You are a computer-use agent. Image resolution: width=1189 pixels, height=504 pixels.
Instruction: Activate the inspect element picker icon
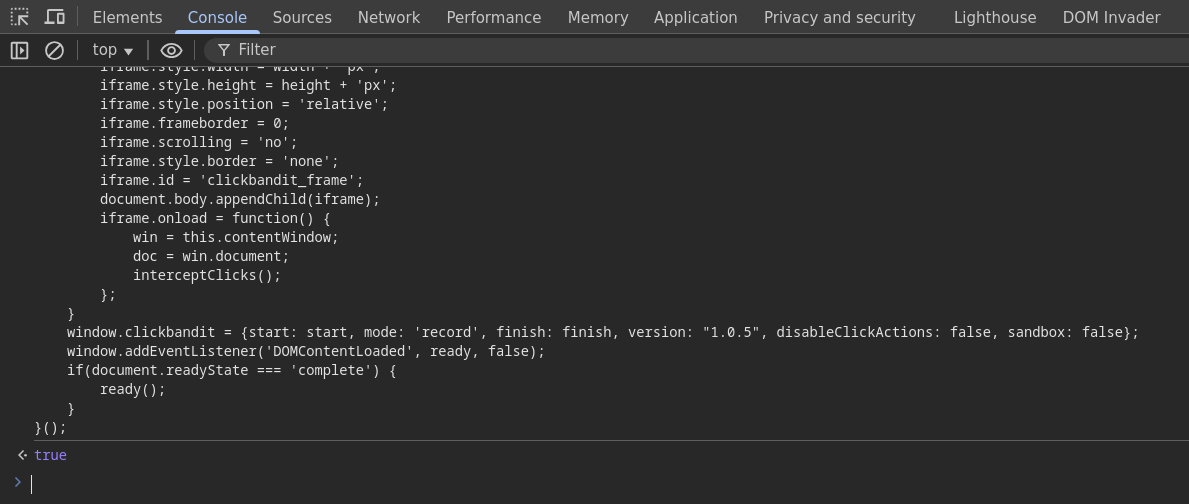click(20, 17)
